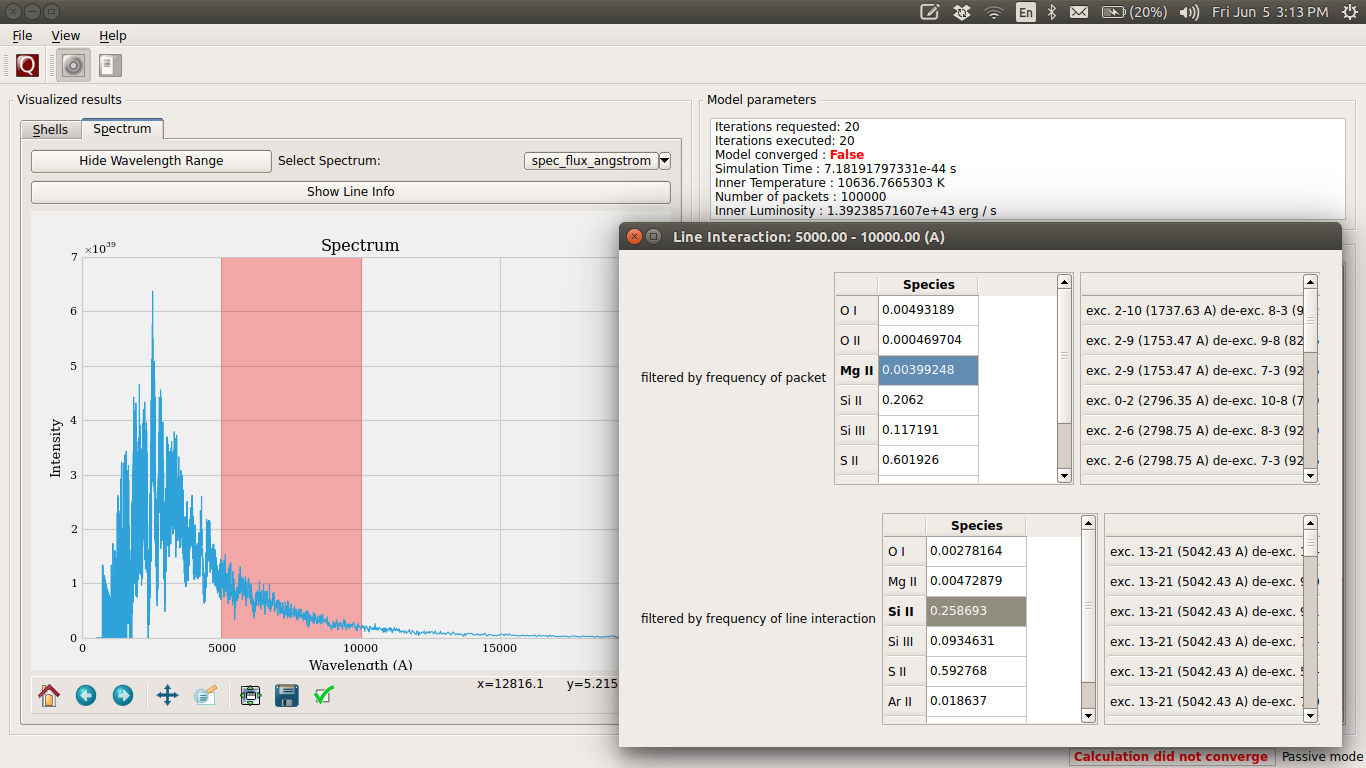Click the green checkmark plot options icon
Viewport: 1366px width, 768px height.
click(x=323, y=695)
